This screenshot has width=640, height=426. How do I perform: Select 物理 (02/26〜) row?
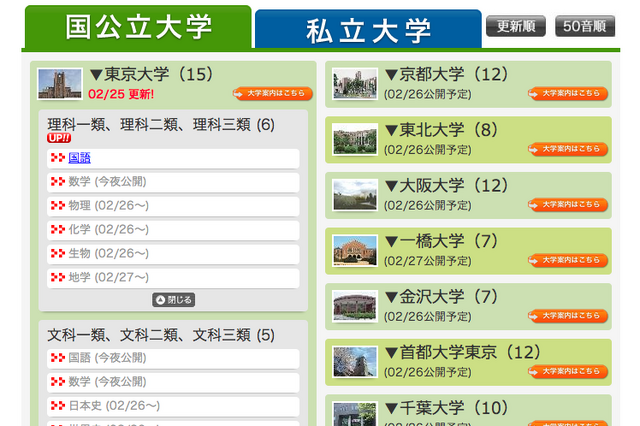coord(173,206)
